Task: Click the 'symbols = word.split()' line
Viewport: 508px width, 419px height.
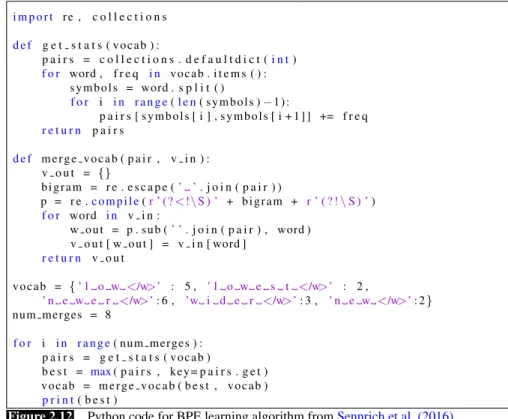Action: coord(147,88)
